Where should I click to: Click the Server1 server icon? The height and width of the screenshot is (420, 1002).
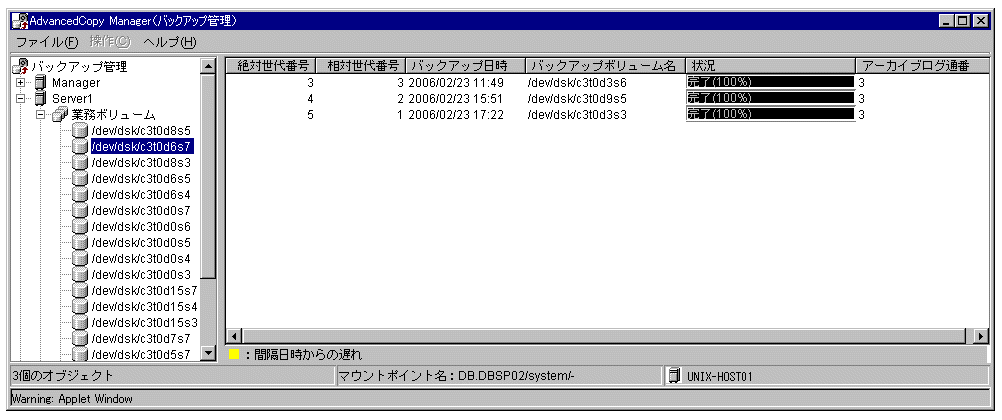pyautogui.click(x=40, y=99)
